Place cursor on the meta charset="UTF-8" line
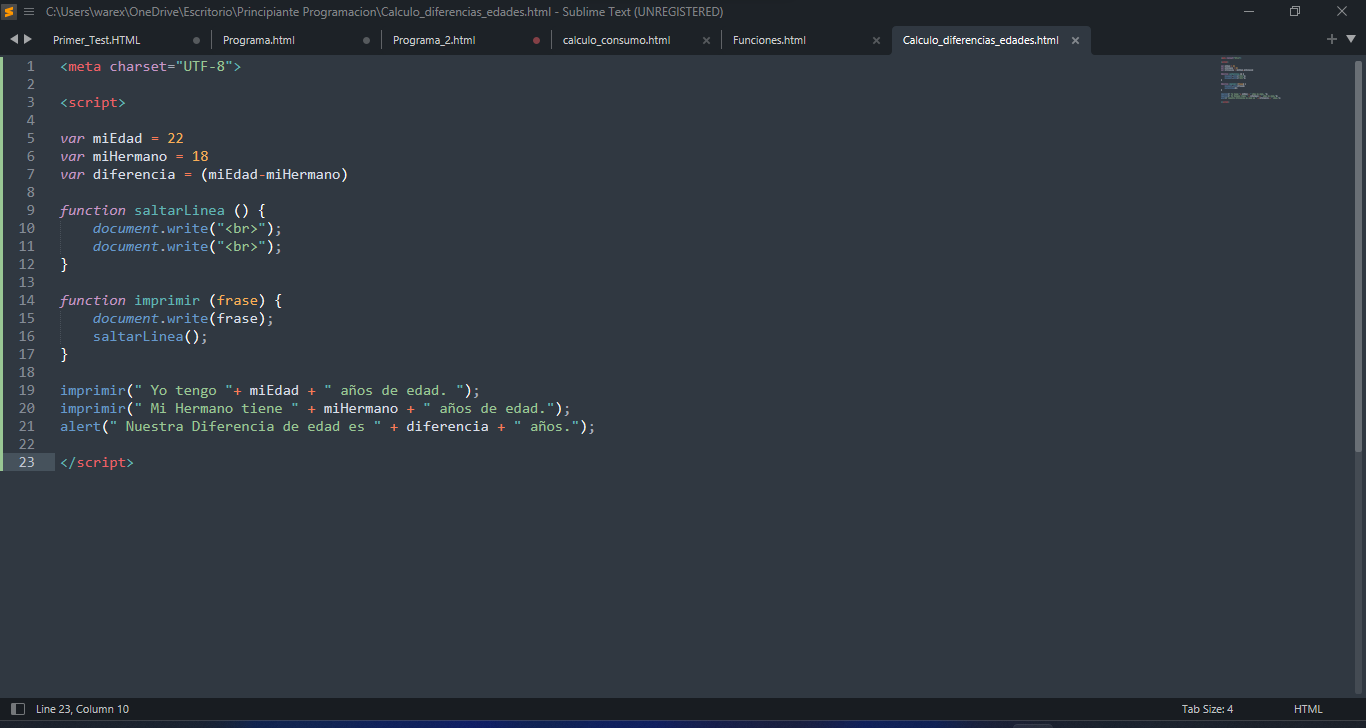1366x728 pixels. click(151, 66)
